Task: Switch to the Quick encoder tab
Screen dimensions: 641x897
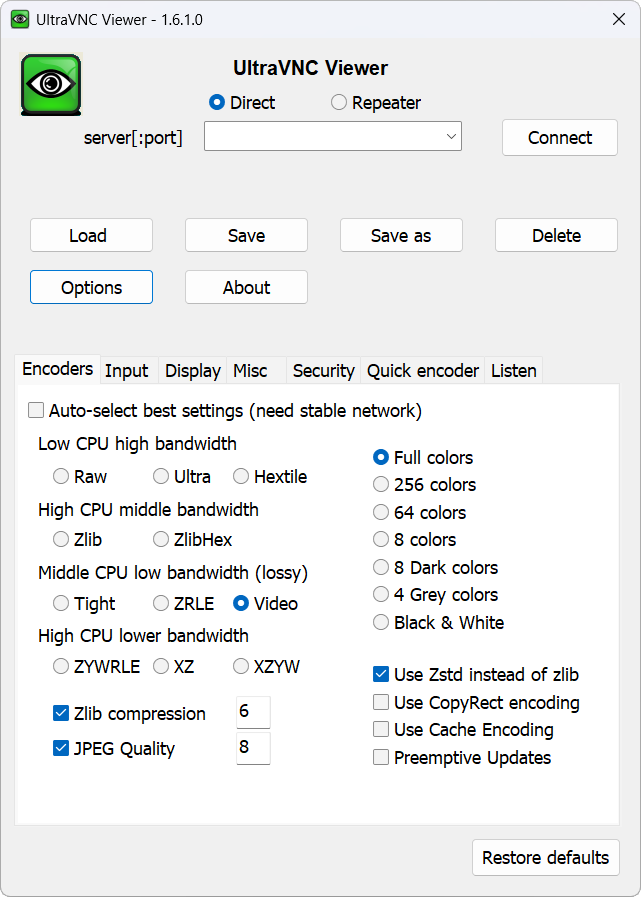Action: click(422, 371)
